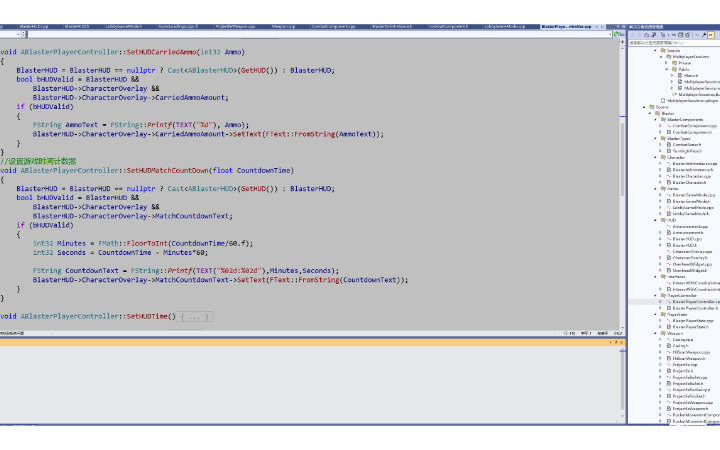The width and height of the screenshot is (720, 450).
Task: Collapse the Public folder arrow
Action: pos(667,69)
